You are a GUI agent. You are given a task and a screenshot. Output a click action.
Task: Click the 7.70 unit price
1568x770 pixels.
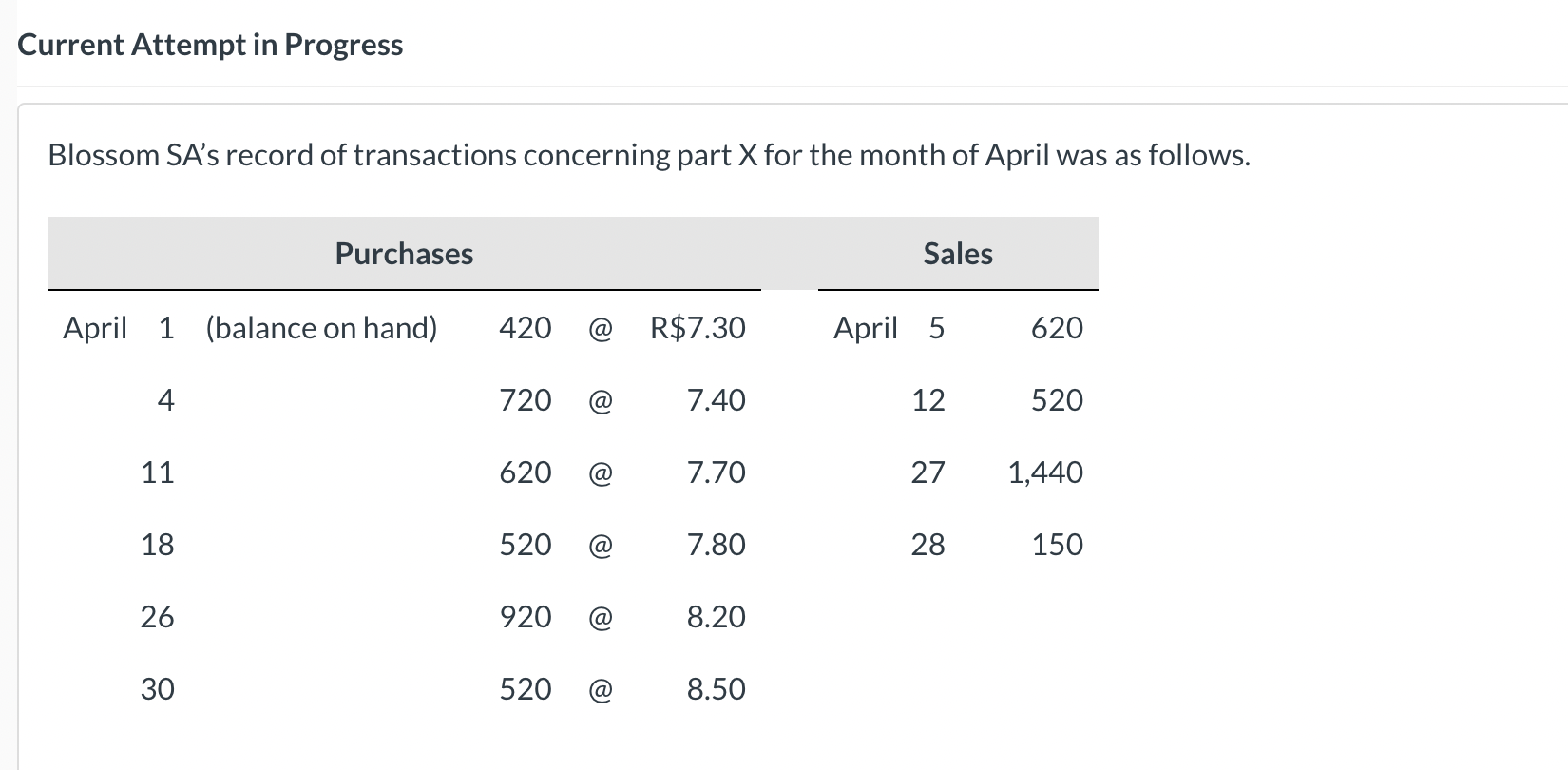pyautogui.click(x=716, y=472)
